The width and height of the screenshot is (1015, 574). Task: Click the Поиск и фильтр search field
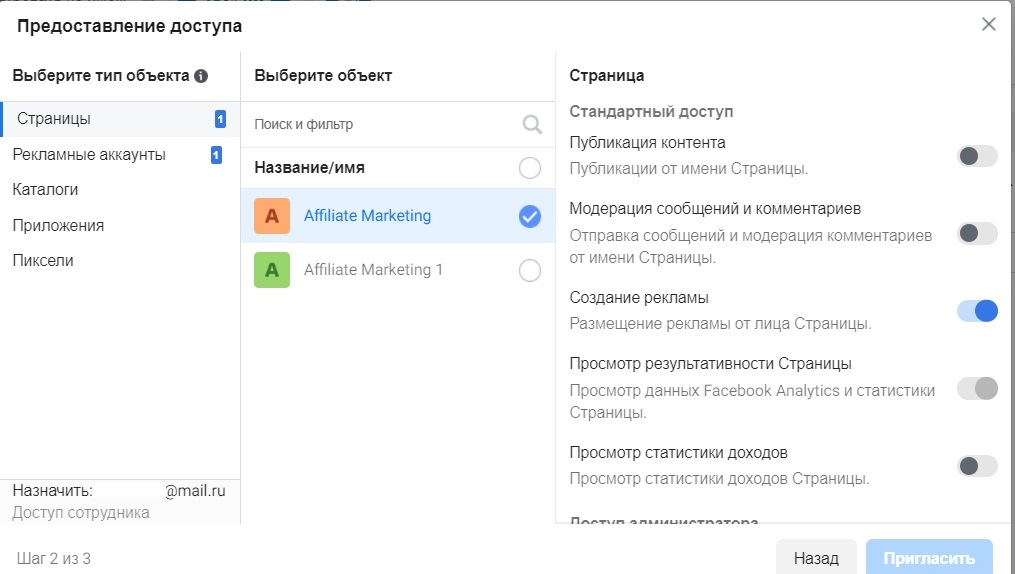[397, 124]
